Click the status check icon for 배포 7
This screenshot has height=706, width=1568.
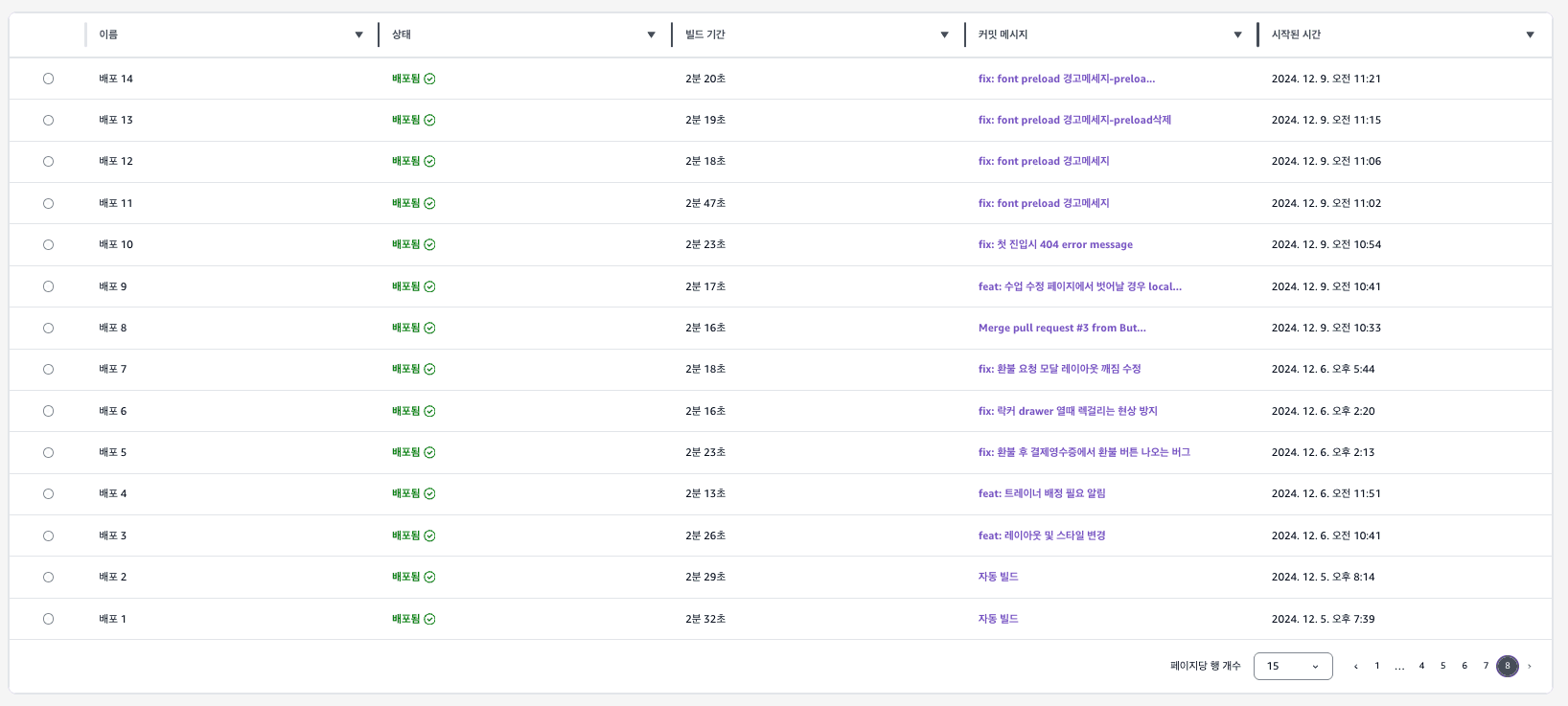(x=429, y=369)
